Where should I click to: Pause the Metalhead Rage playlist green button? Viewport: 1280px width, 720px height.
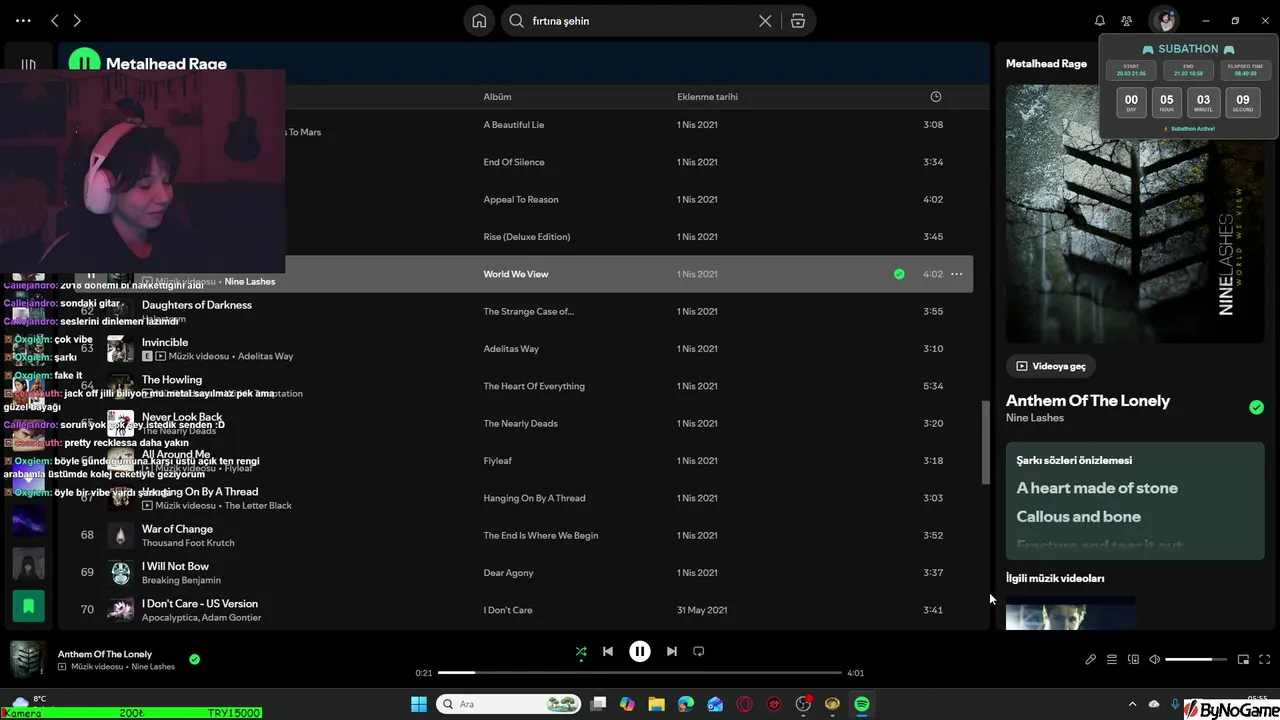84,63
